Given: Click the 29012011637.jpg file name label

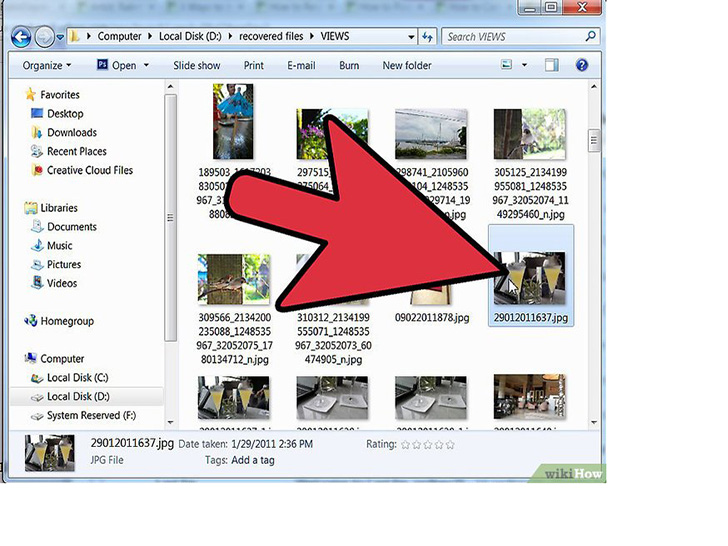Looking at the screenshot, I should tap(531, 318).
